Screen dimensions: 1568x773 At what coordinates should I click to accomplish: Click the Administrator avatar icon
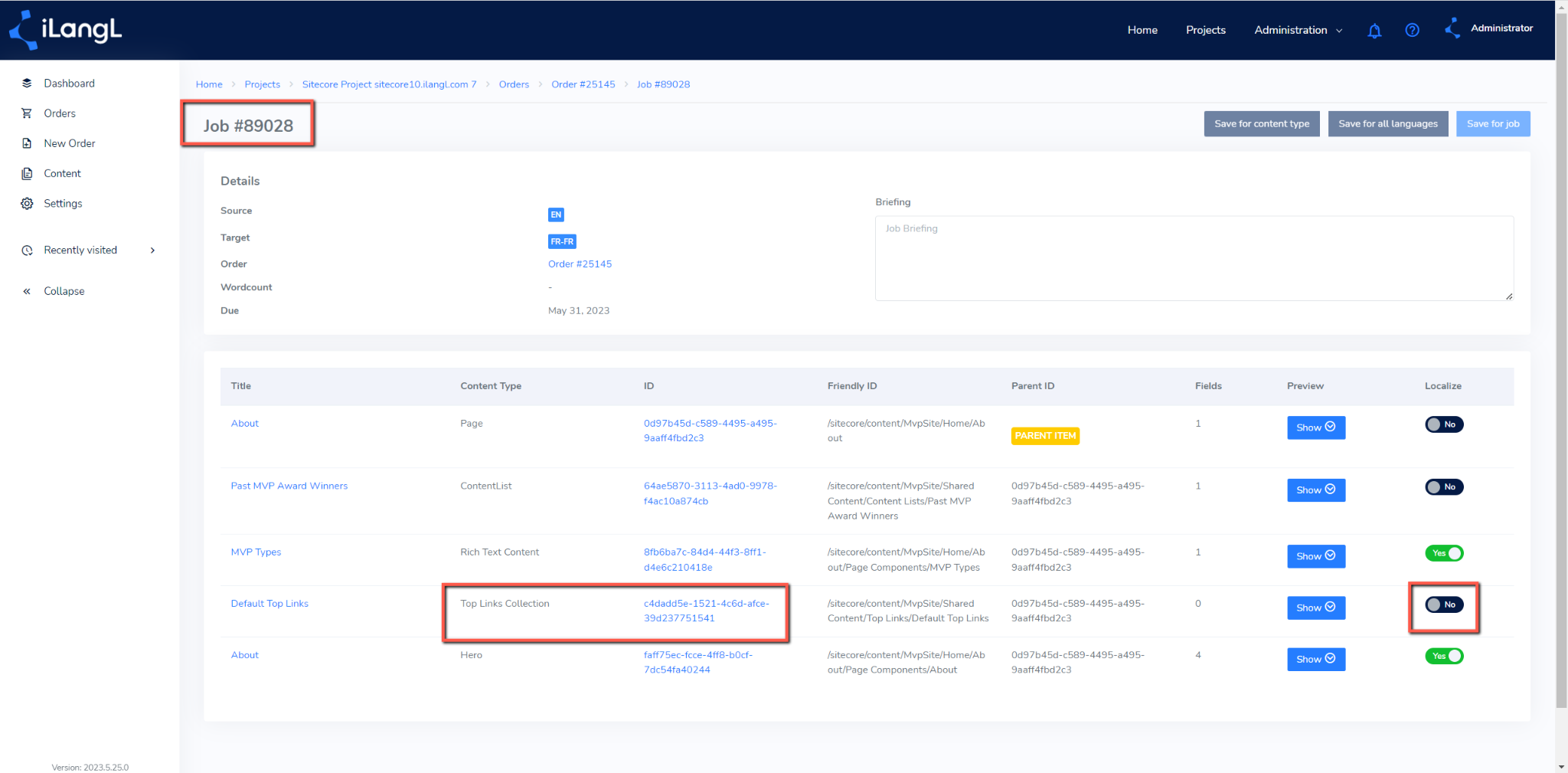pyautogui.click(x=1452, y=28)
